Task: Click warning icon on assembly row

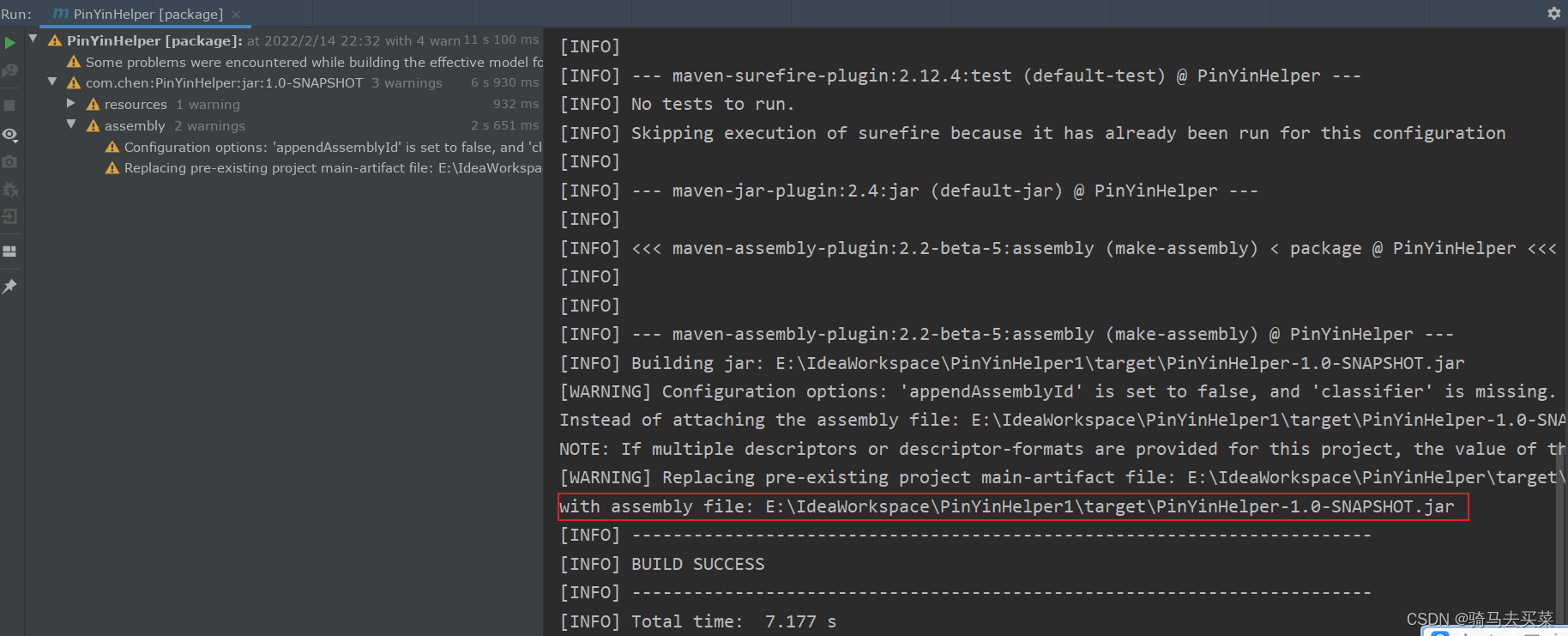Action: click(93, 125)
